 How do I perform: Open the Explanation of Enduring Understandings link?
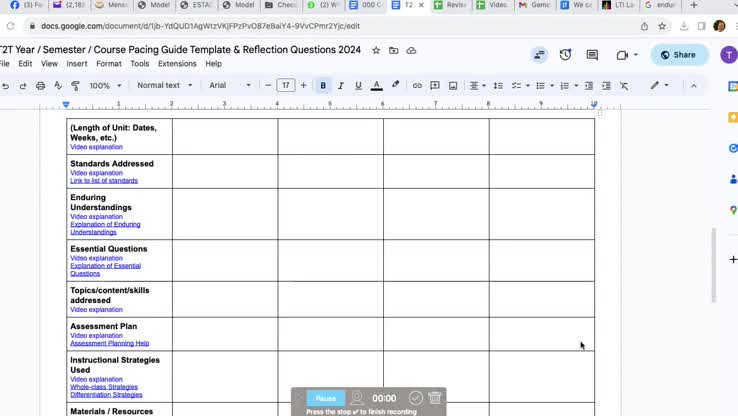pos(105,228)
